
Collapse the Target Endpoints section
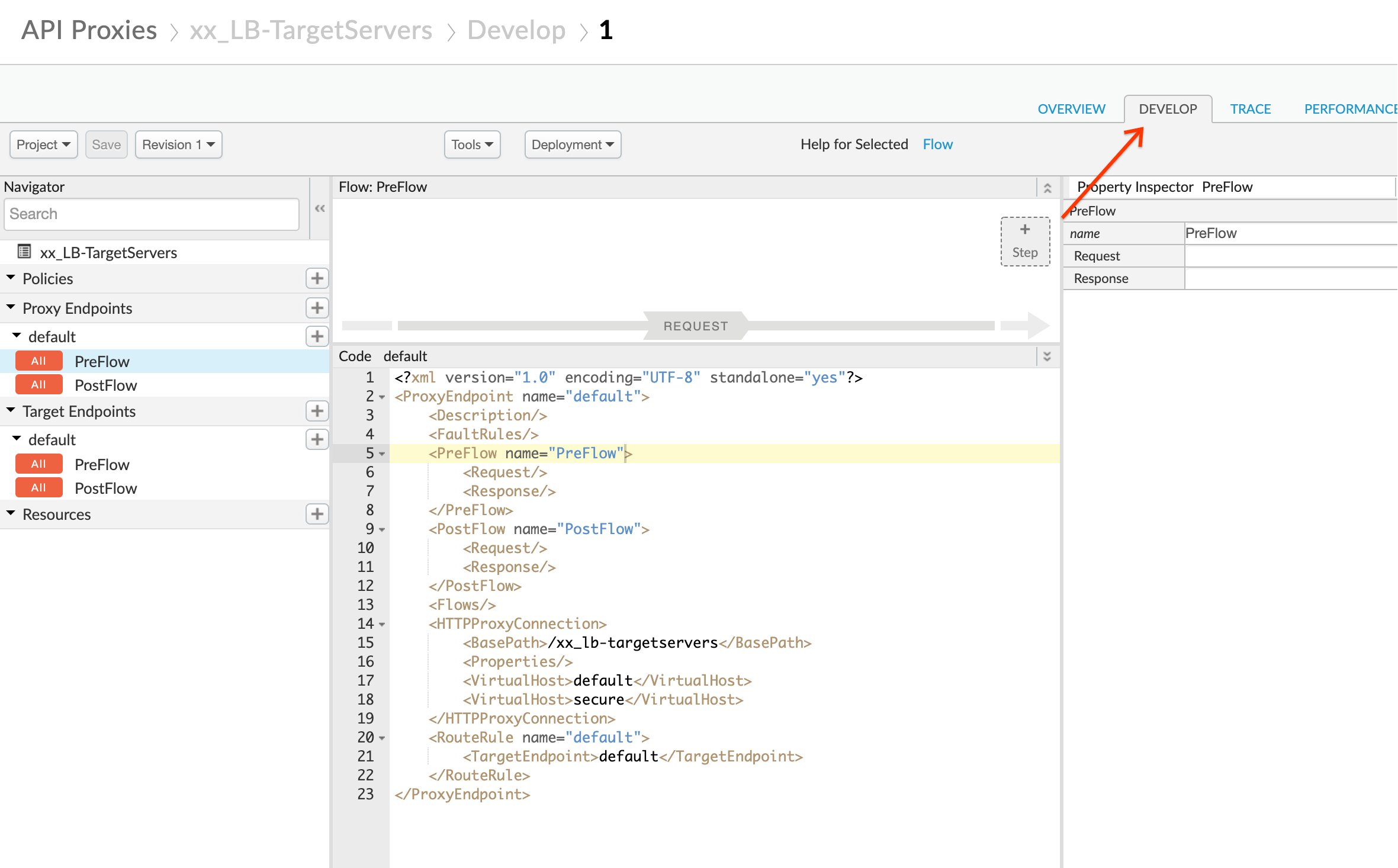click(11, 410)
